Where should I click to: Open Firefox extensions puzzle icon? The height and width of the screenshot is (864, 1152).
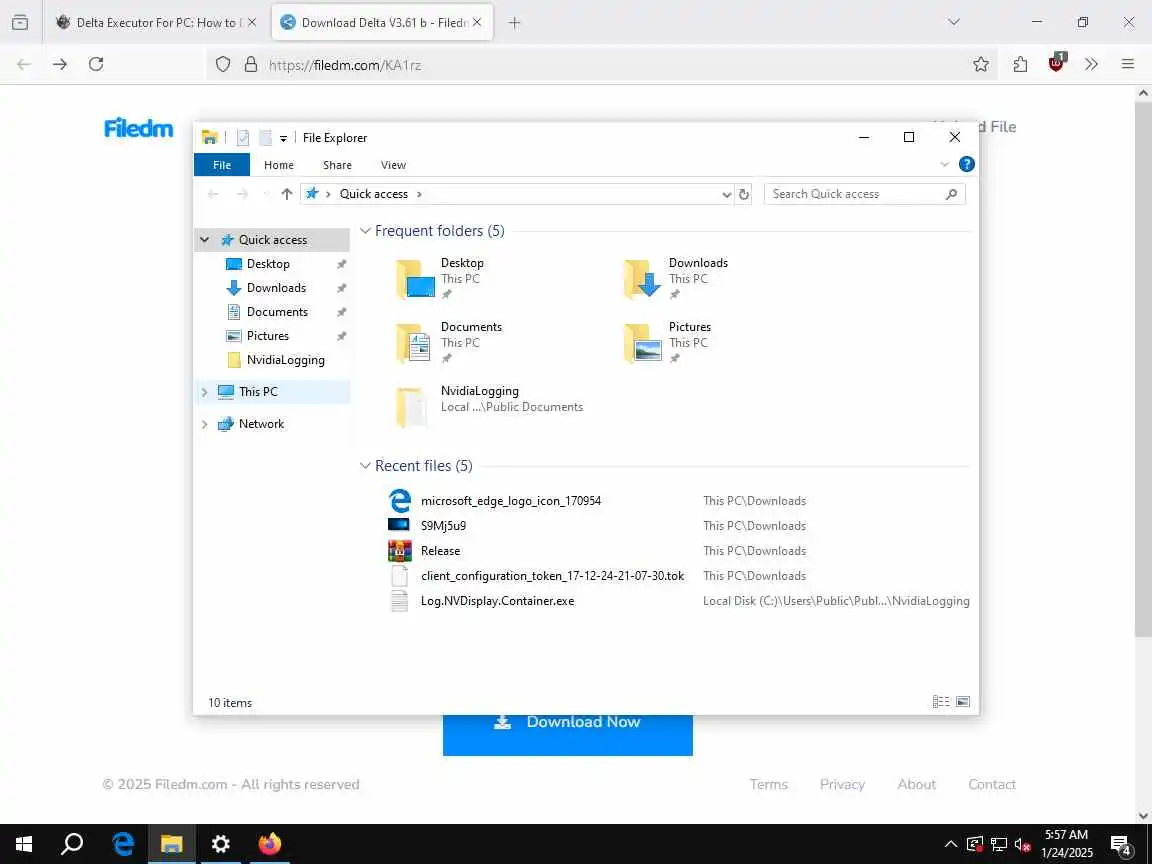[1020, 65]
